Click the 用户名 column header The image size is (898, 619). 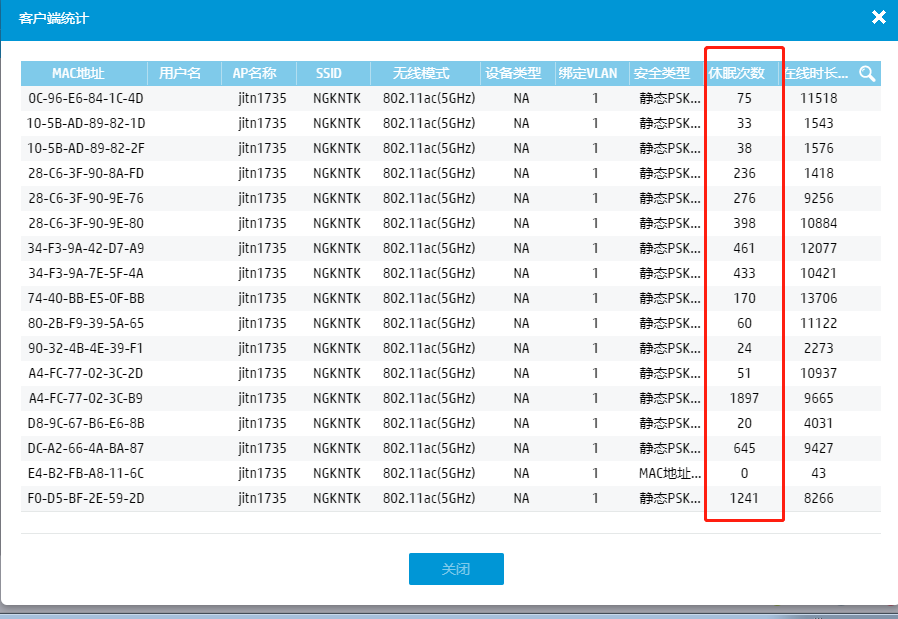click(x=180, y=73)
